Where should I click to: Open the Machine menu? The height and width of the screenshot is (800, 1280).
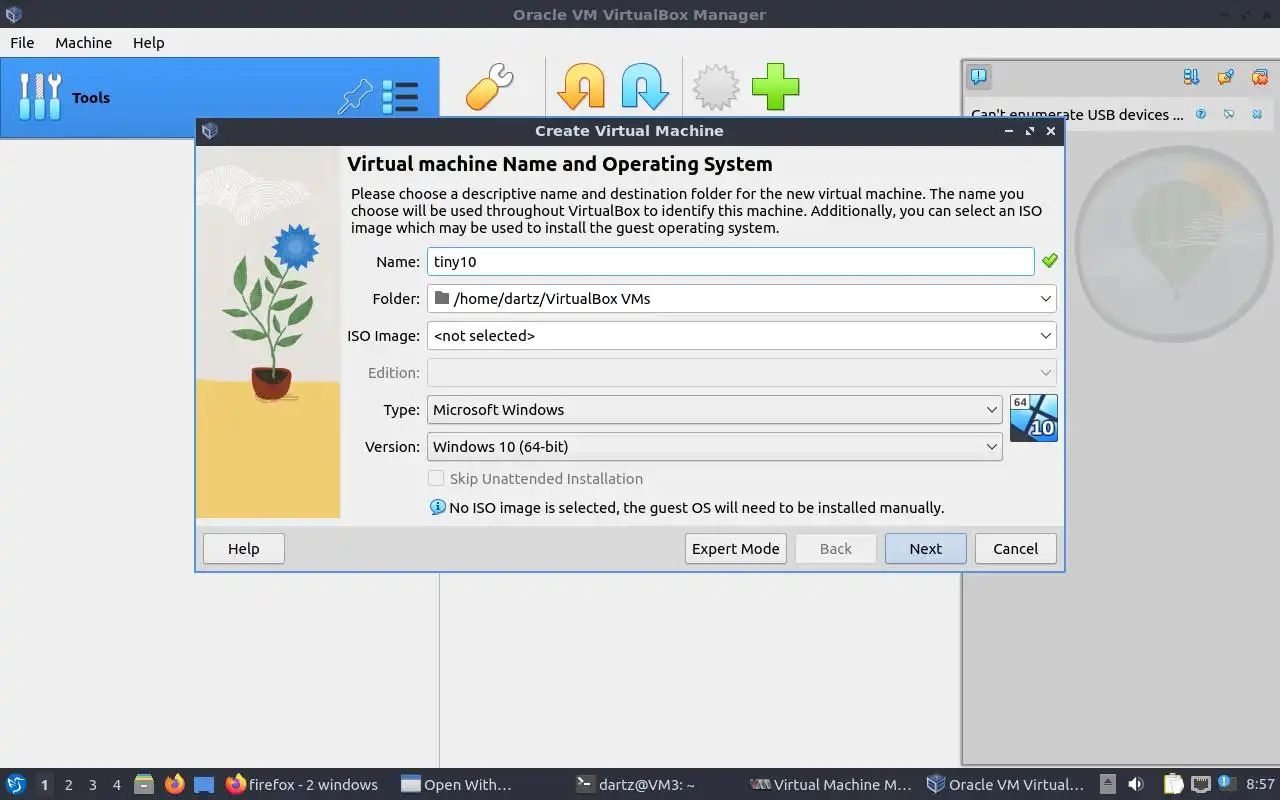(83, 42)
